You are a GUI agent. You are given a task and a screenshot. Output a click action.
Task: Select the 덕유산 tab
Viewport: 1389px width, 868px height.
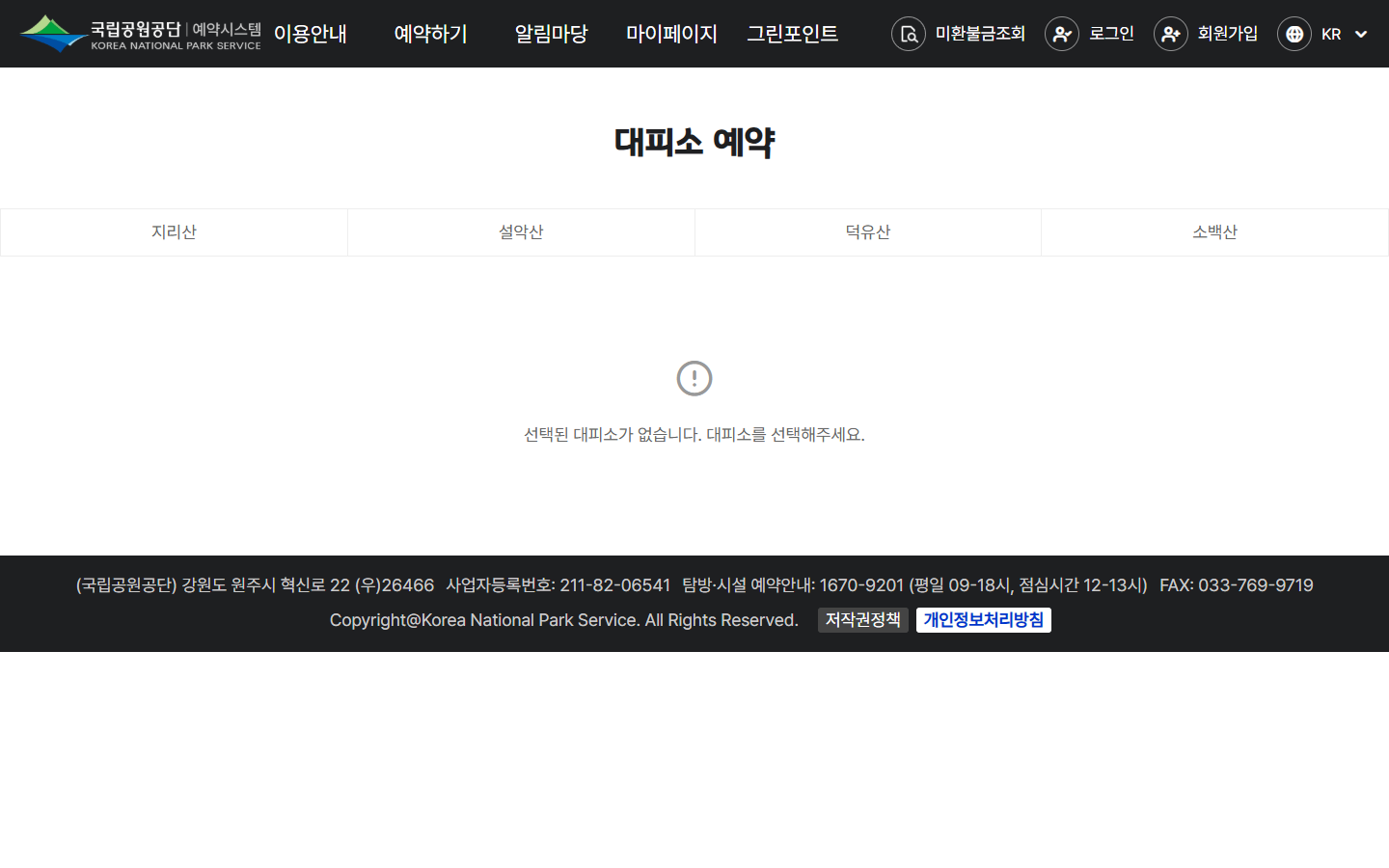[868, 232]
